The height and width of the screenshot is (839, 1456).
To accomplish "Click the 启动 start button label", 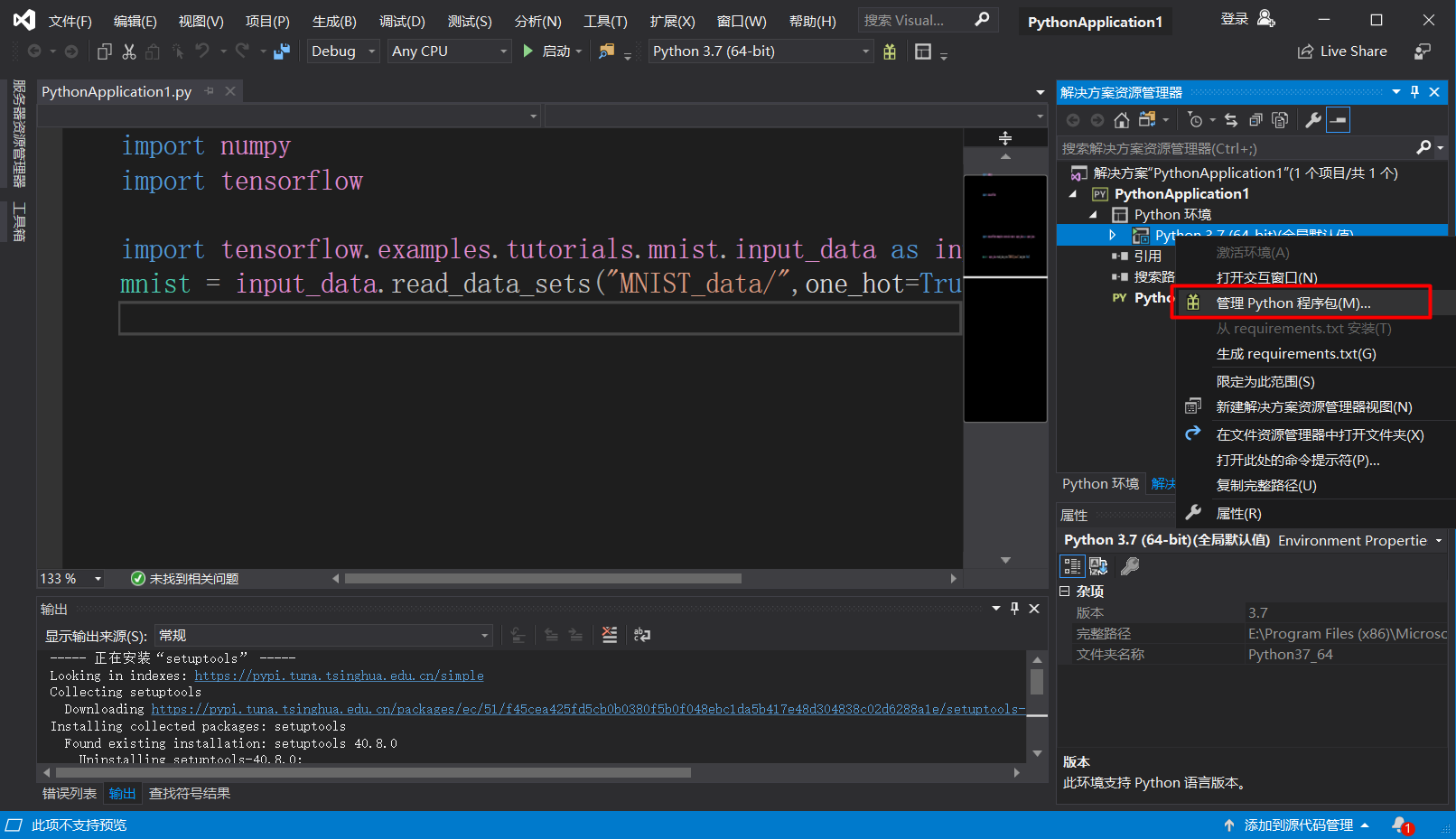I will coord(555,51).
